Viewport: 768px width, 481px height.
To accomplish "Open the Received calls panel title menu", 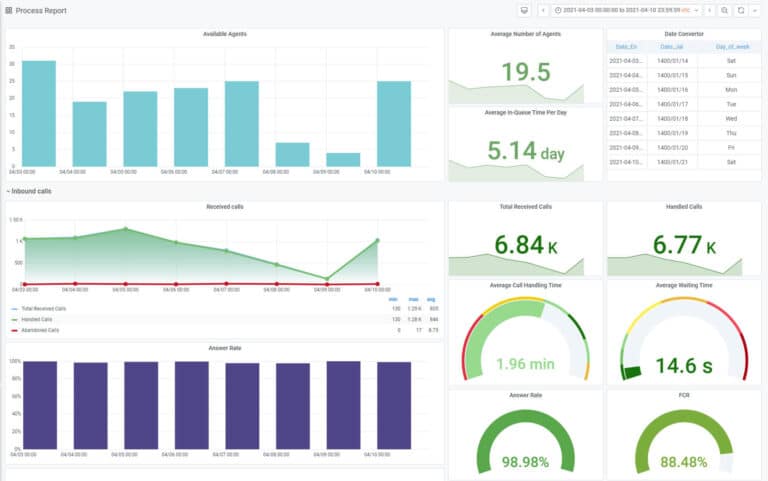I will pyautogui.click(x=224, y=207).
